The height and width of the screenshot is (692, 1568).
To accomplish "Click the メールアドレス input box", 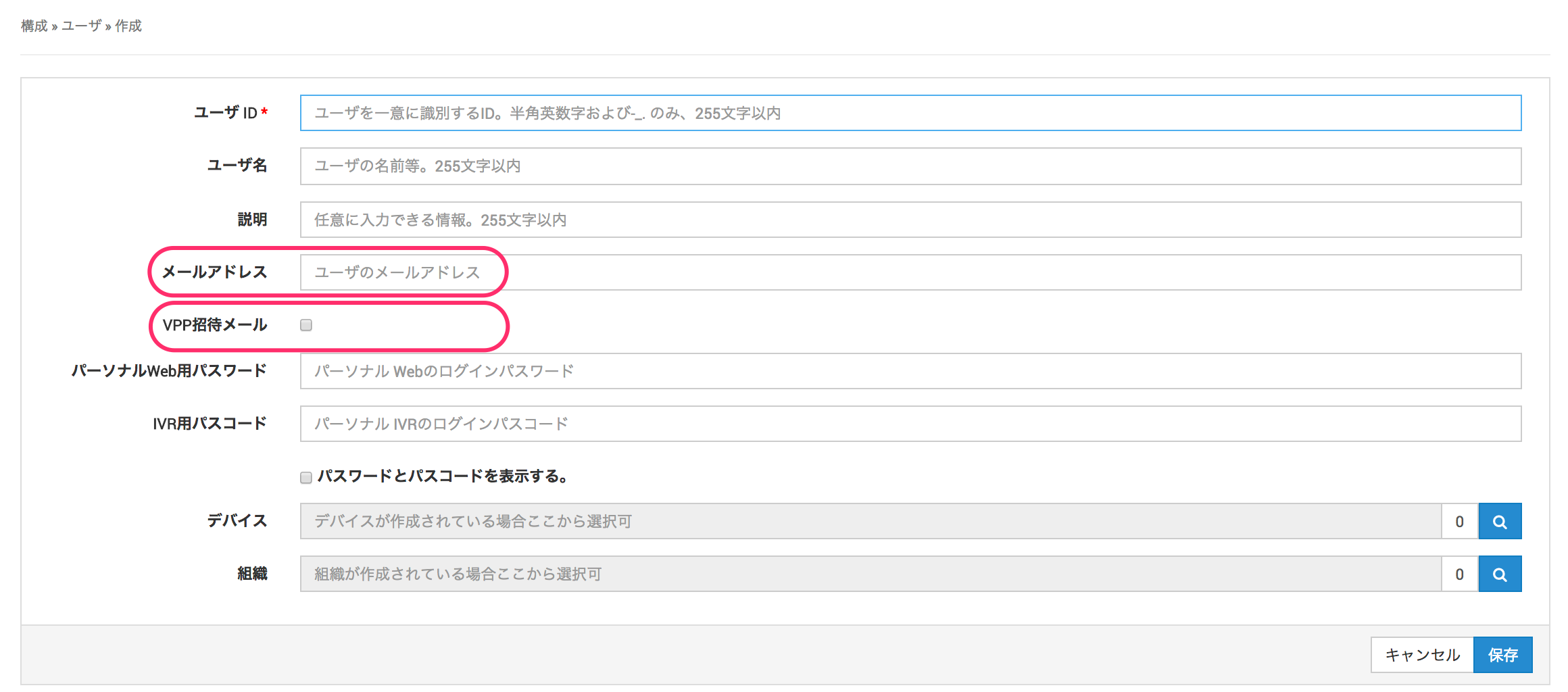I will tap(910, 272).
